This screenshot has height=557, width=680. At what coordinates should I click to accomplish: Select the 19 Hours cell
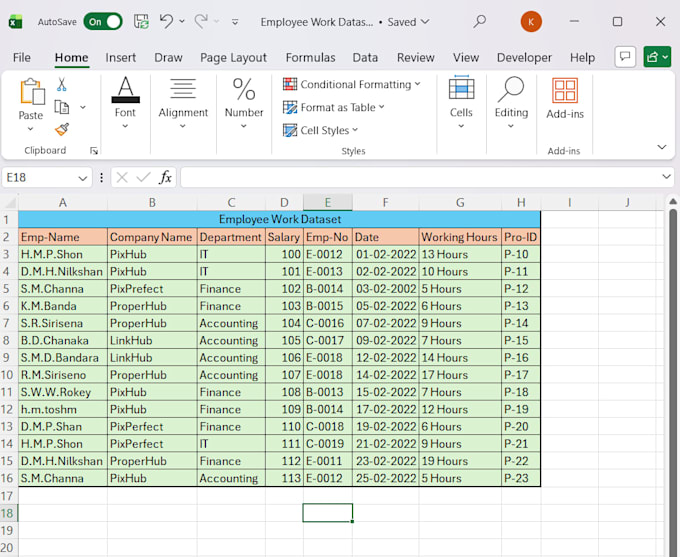point(460,461)
